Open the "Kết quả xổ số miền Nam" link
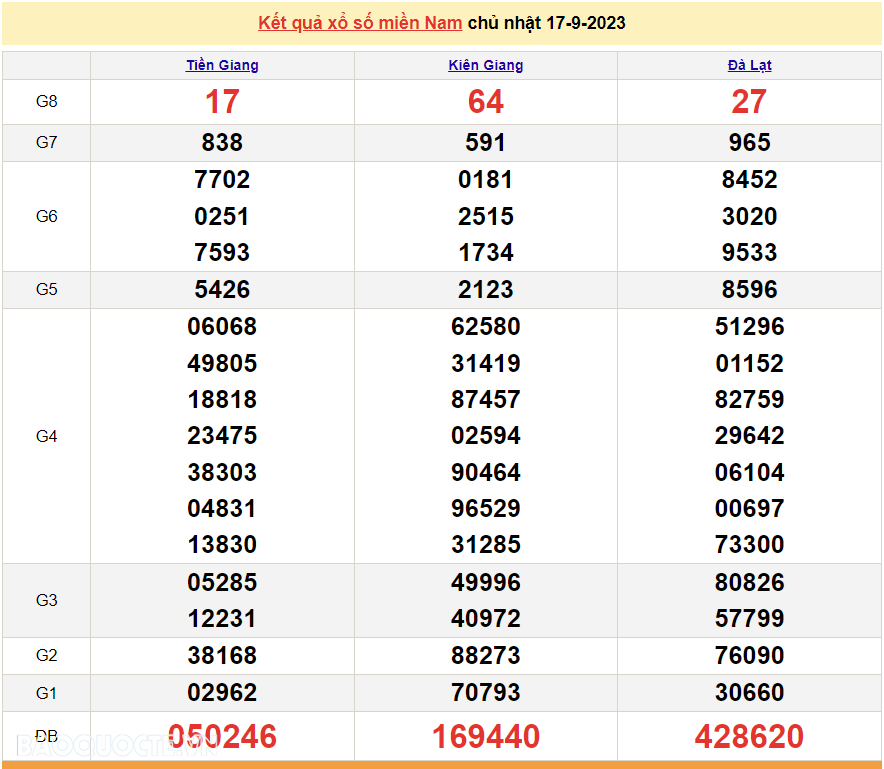Screen dimensions: 884x769 click(x=360, y=23)
